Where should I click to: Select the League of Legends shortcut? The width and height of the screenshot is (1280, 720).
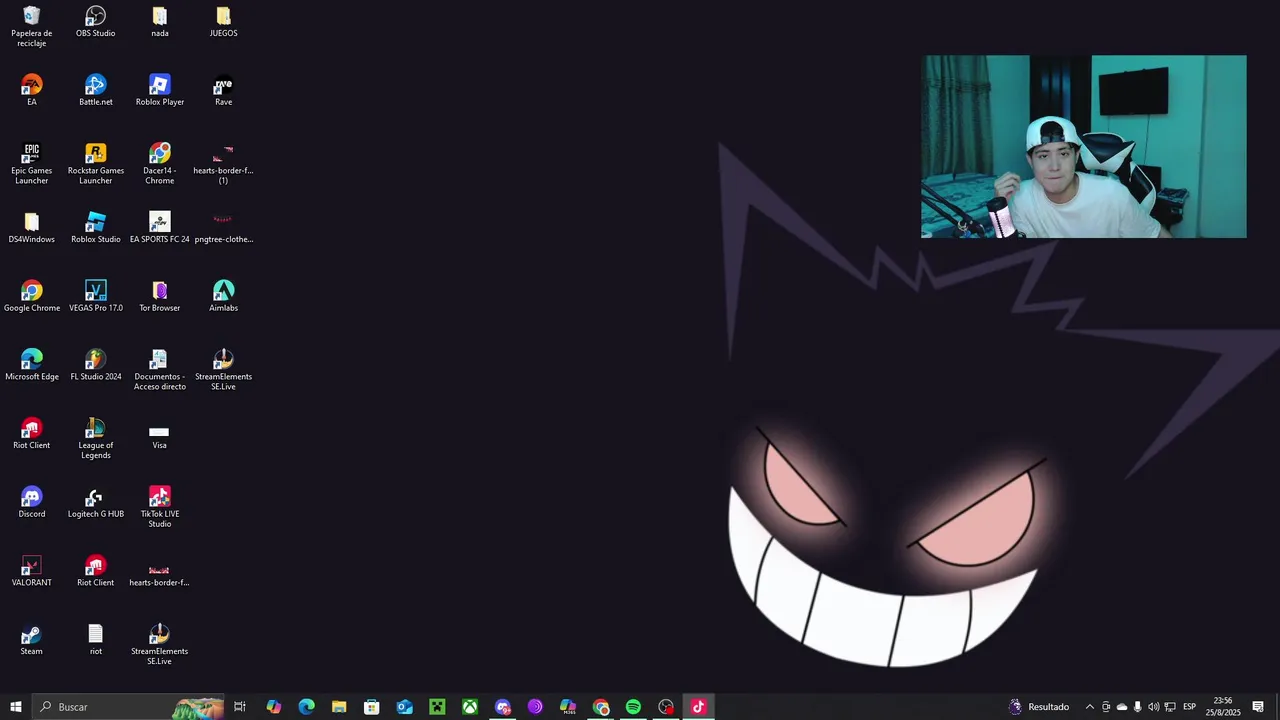point(96,438)
